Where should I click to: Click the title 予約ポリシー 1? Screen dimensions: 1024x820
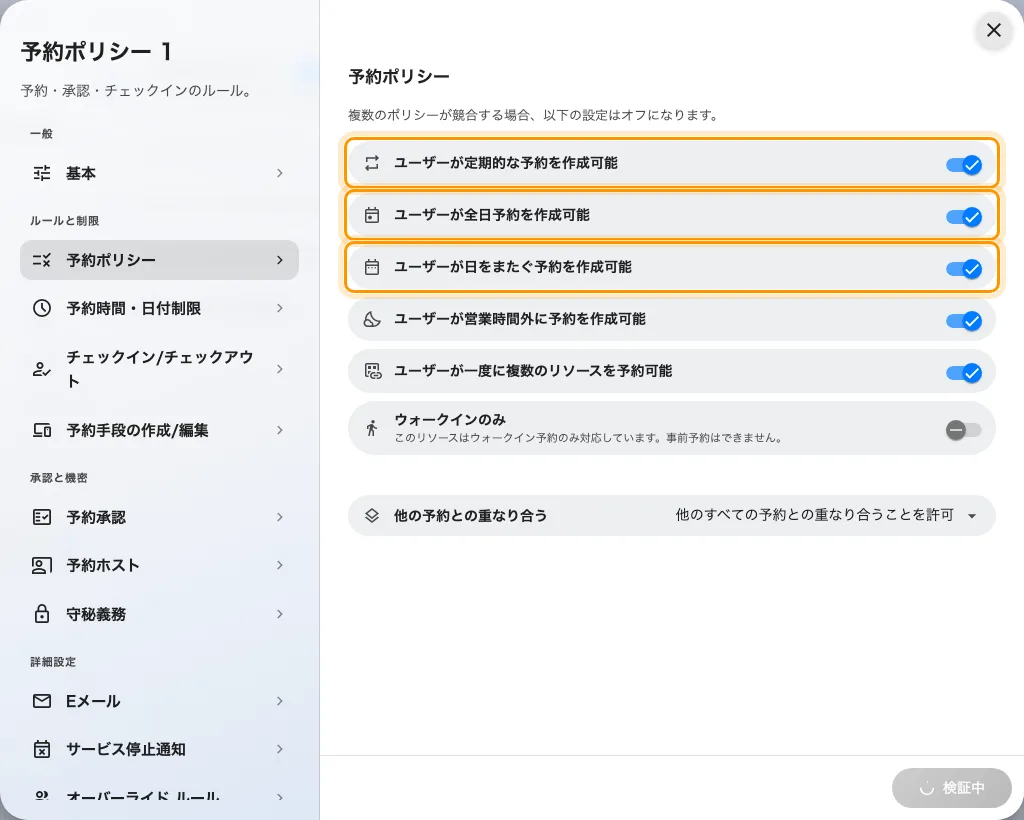point(96,52)
